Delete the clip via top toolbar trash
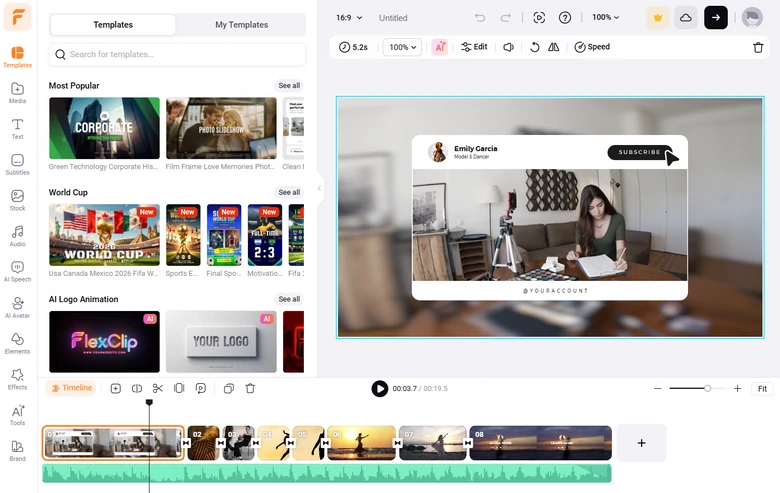 [x=758, y=47]
